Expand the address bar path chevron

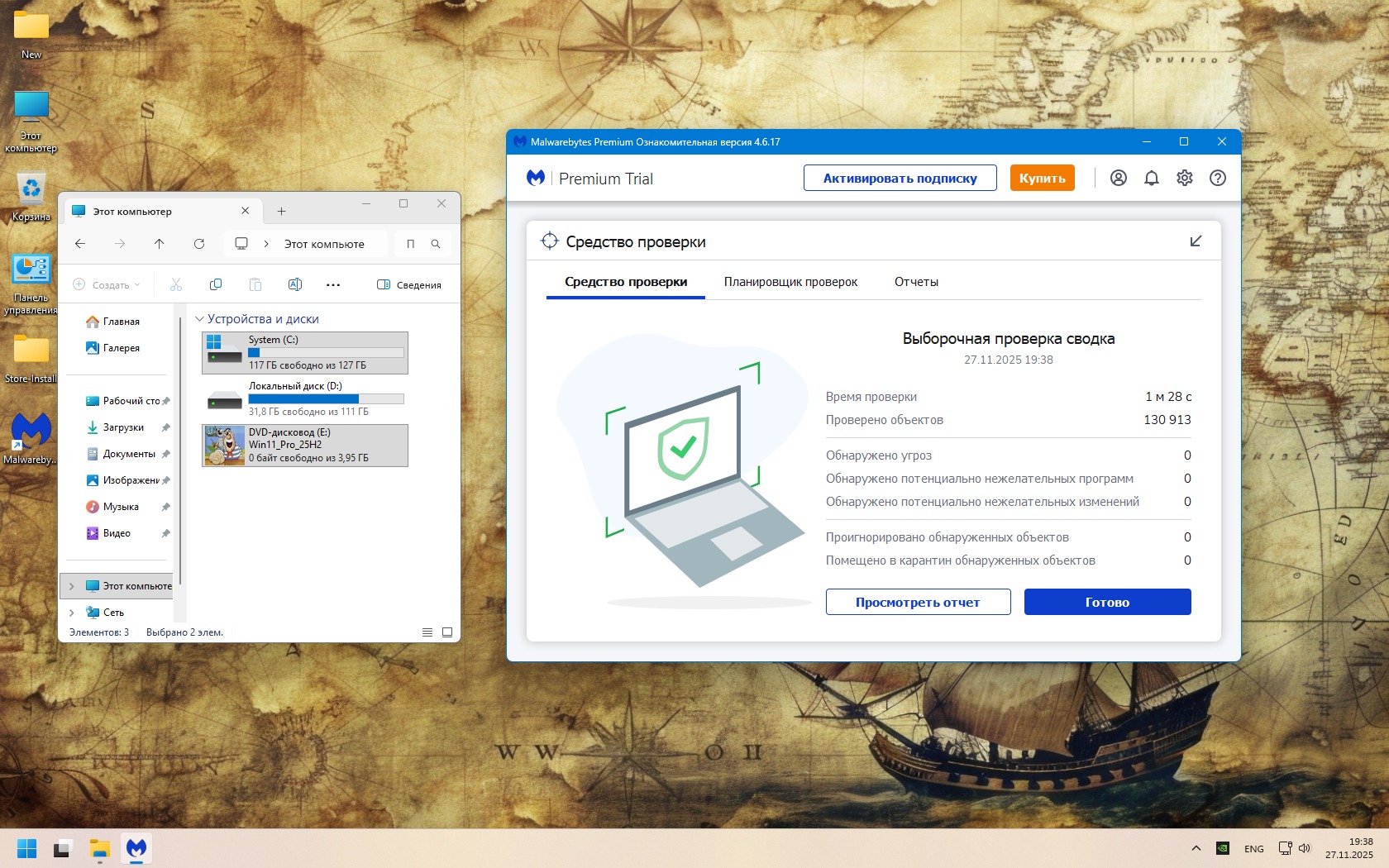click(x=266, y=244)
